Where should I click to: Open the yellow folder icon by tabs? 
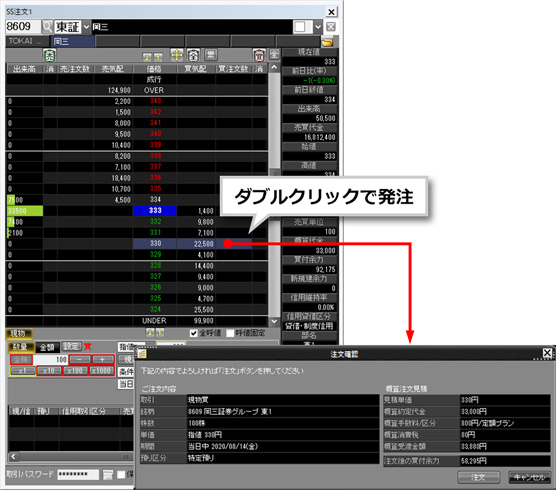tap(327, 42)
